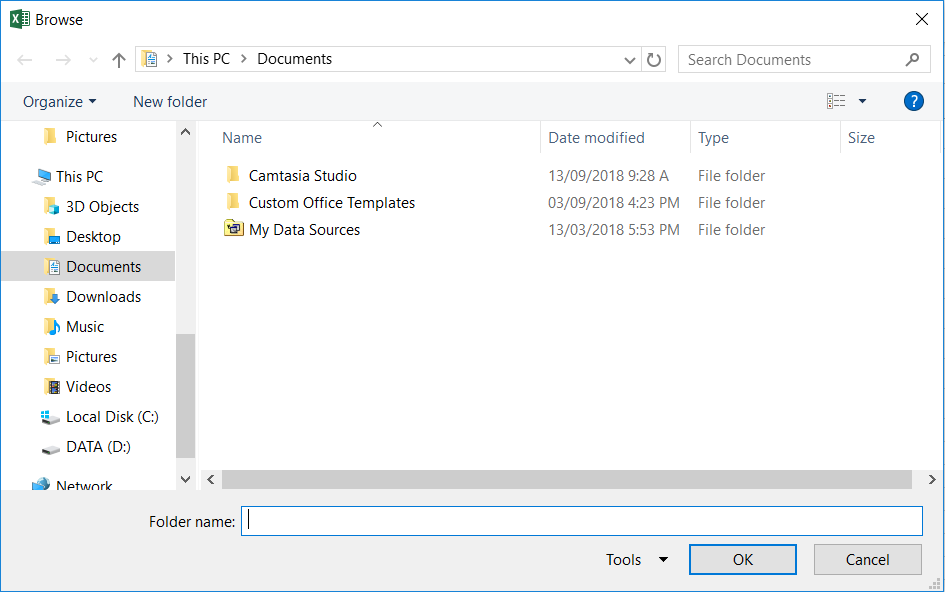Select Local Disk (C:) in sidebar
This screenshot has width=945, height=592.
click(112, 417)
